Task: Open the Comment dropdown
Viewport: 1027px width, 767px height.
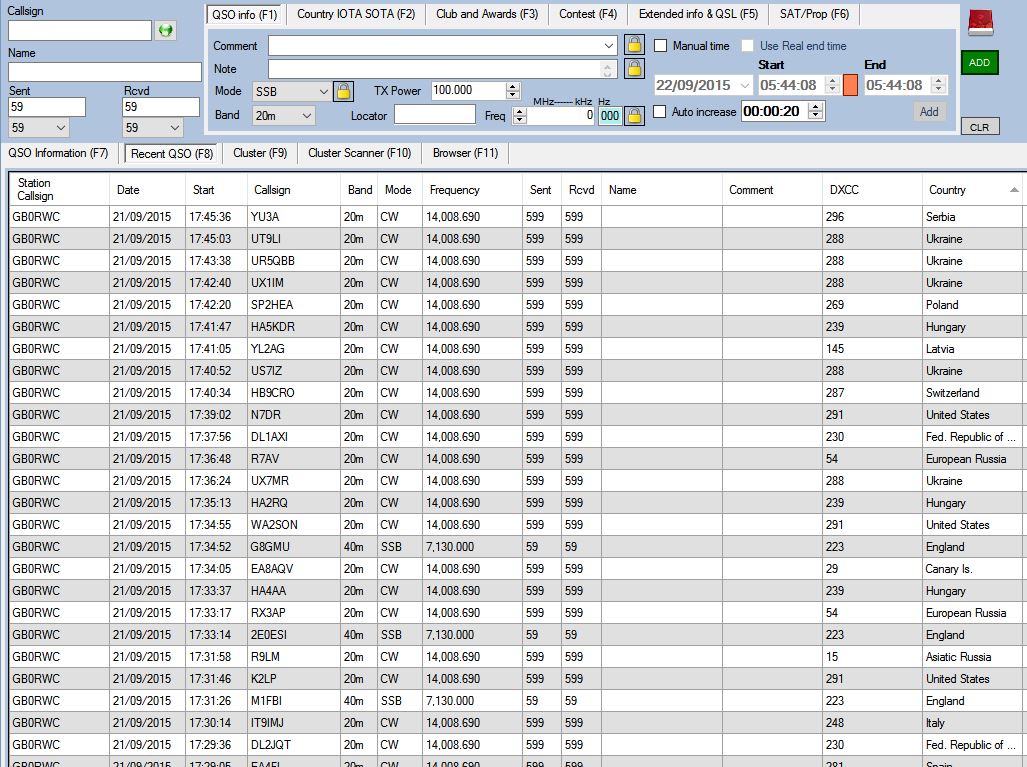Action: click(608, 46)
